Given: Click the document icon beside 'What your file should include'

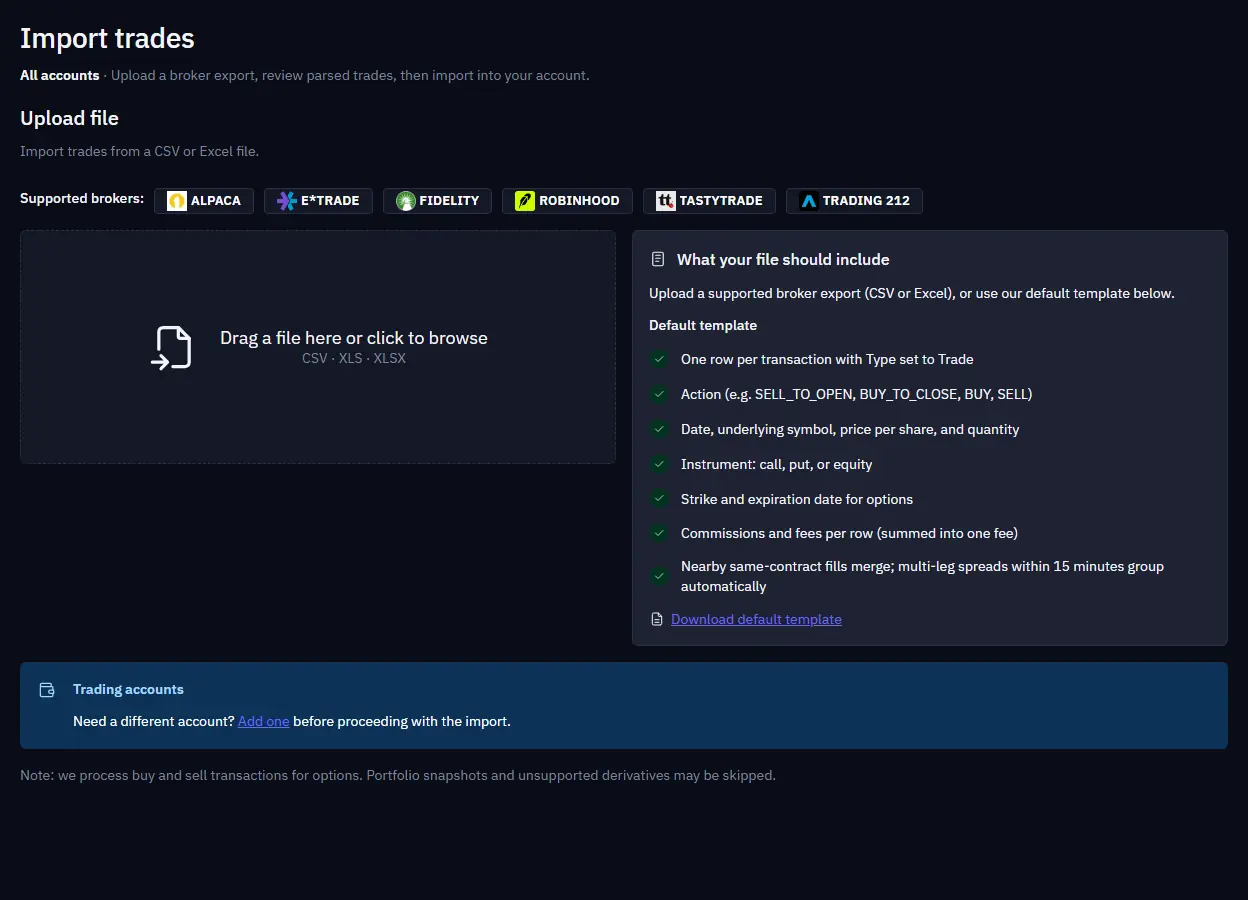Looking at the screenshot, I should (x=658, y=259).
